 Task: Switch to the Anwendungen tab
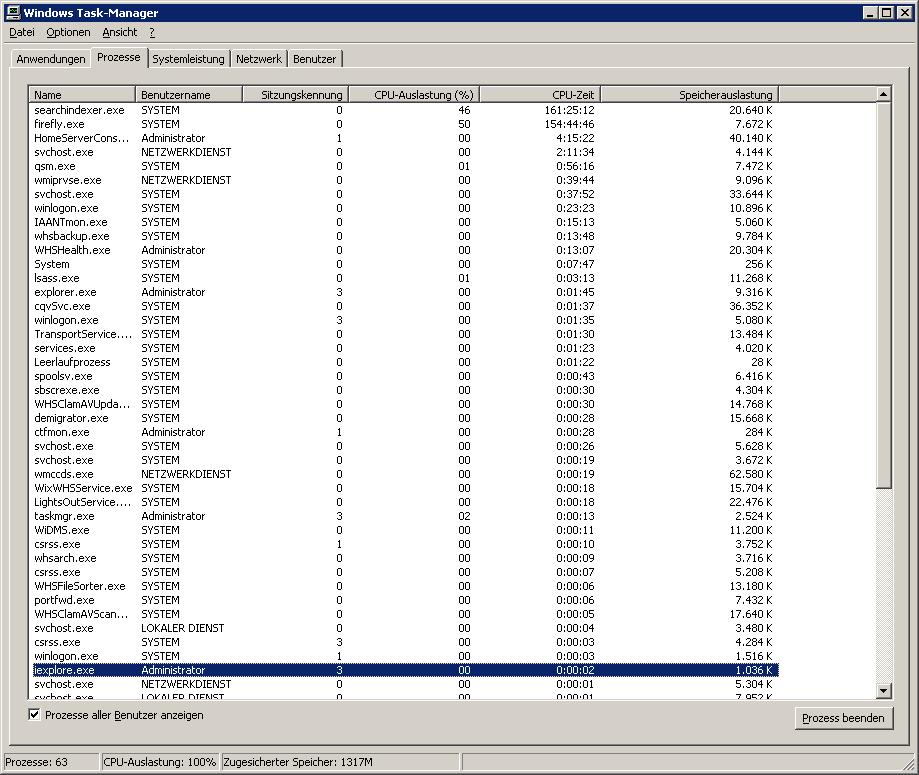[x=51, y=59]
